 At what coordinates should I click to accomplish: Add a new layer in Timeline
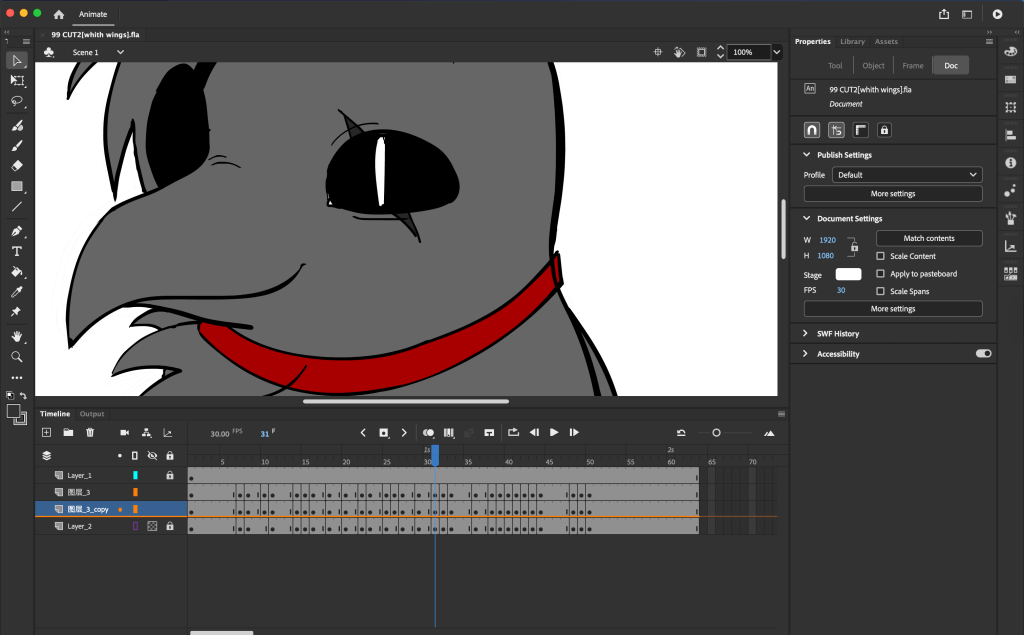[x=46, y=433]
